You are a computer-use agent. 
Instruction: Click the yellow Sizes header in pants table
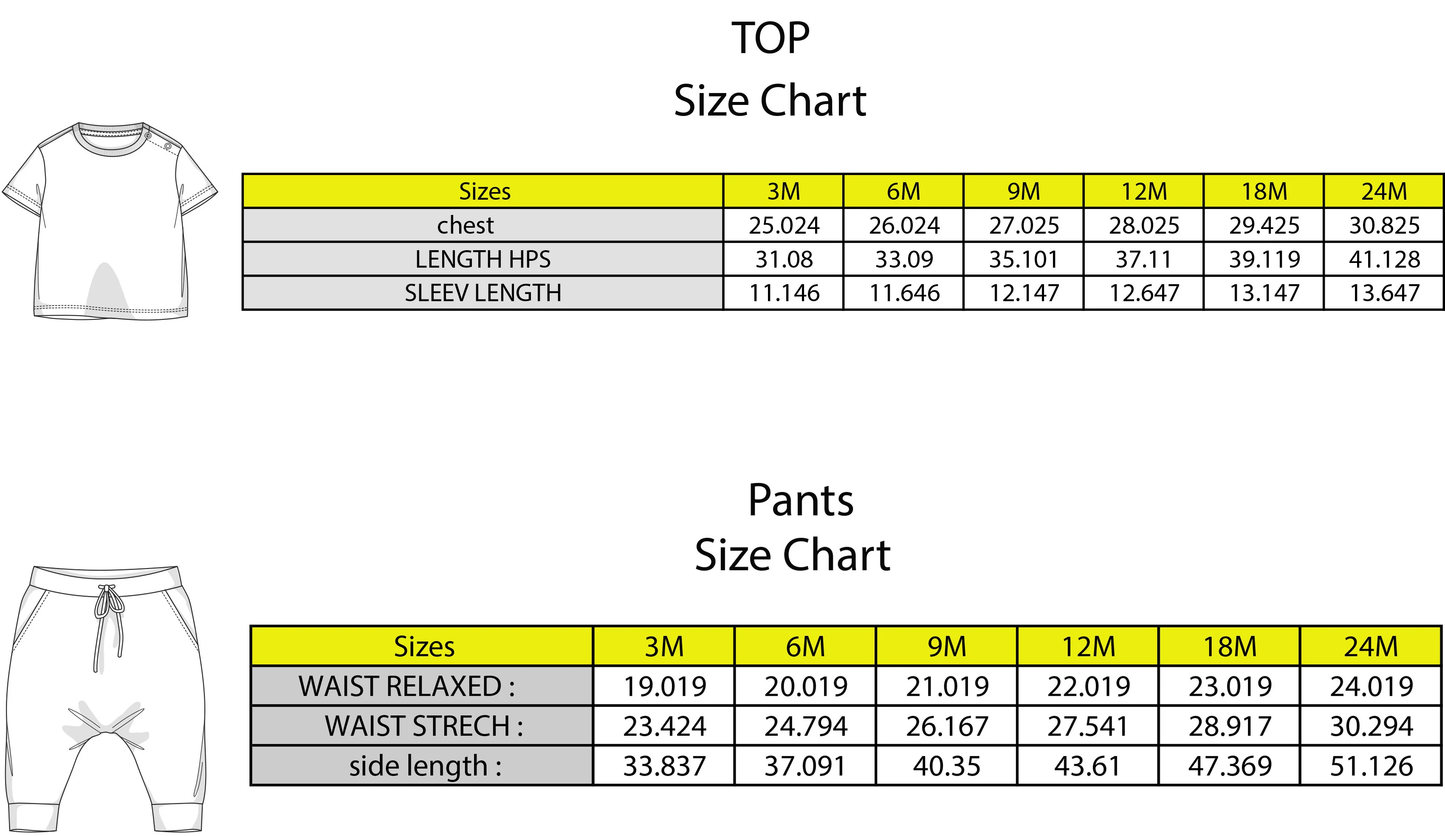pyautogui.click(x=424, y=646)
